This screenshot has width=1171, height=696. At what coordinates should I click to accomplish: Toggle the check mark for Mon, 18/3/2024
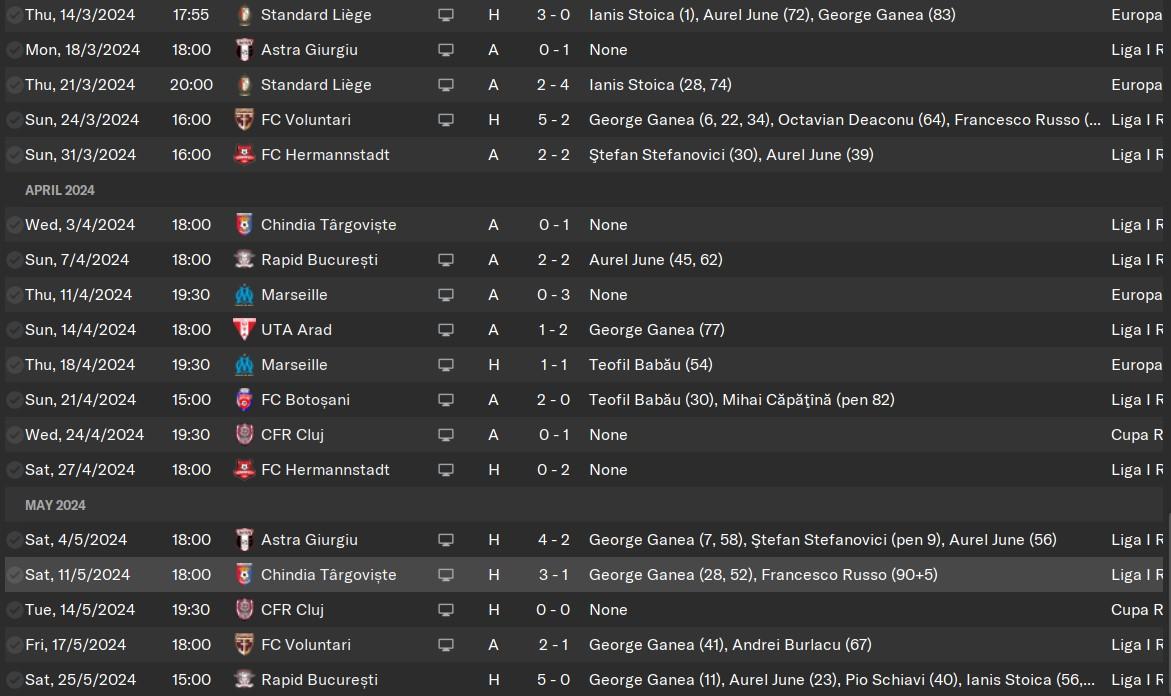point(13,50)
